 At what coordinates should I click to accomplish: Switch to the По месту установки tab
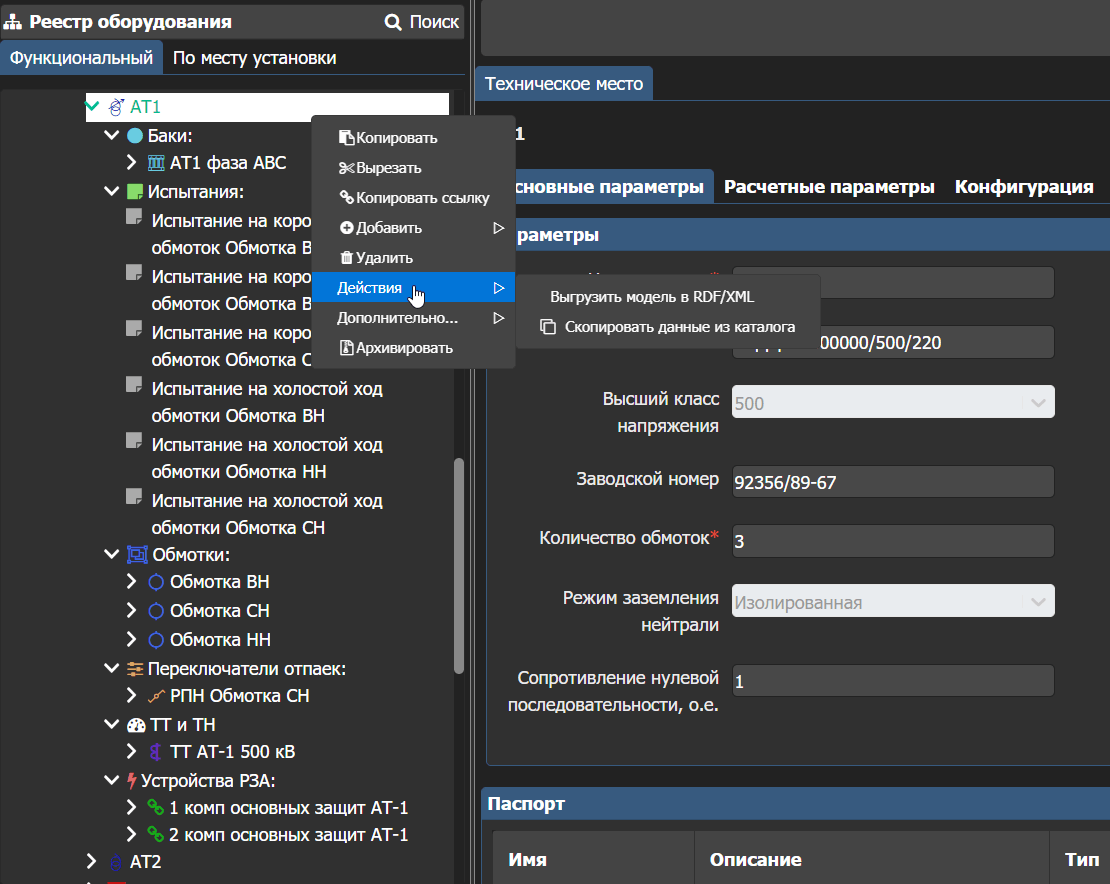[254, 58]
